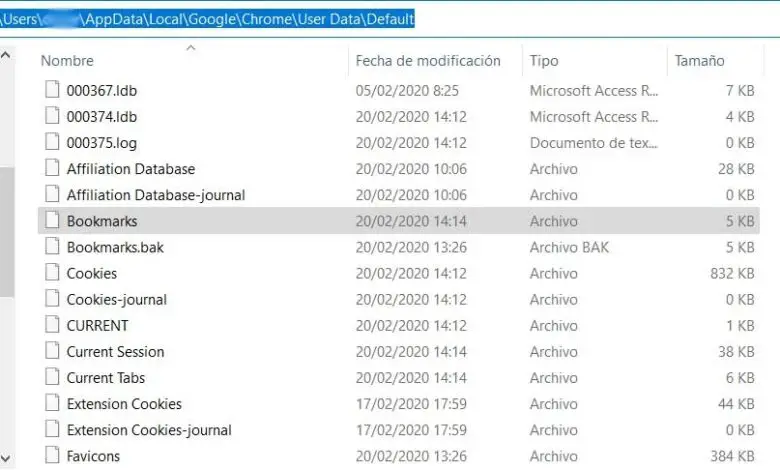780x470 pixels.
Task: Click the Current Session file icon
Action: [x=51, y=351]
